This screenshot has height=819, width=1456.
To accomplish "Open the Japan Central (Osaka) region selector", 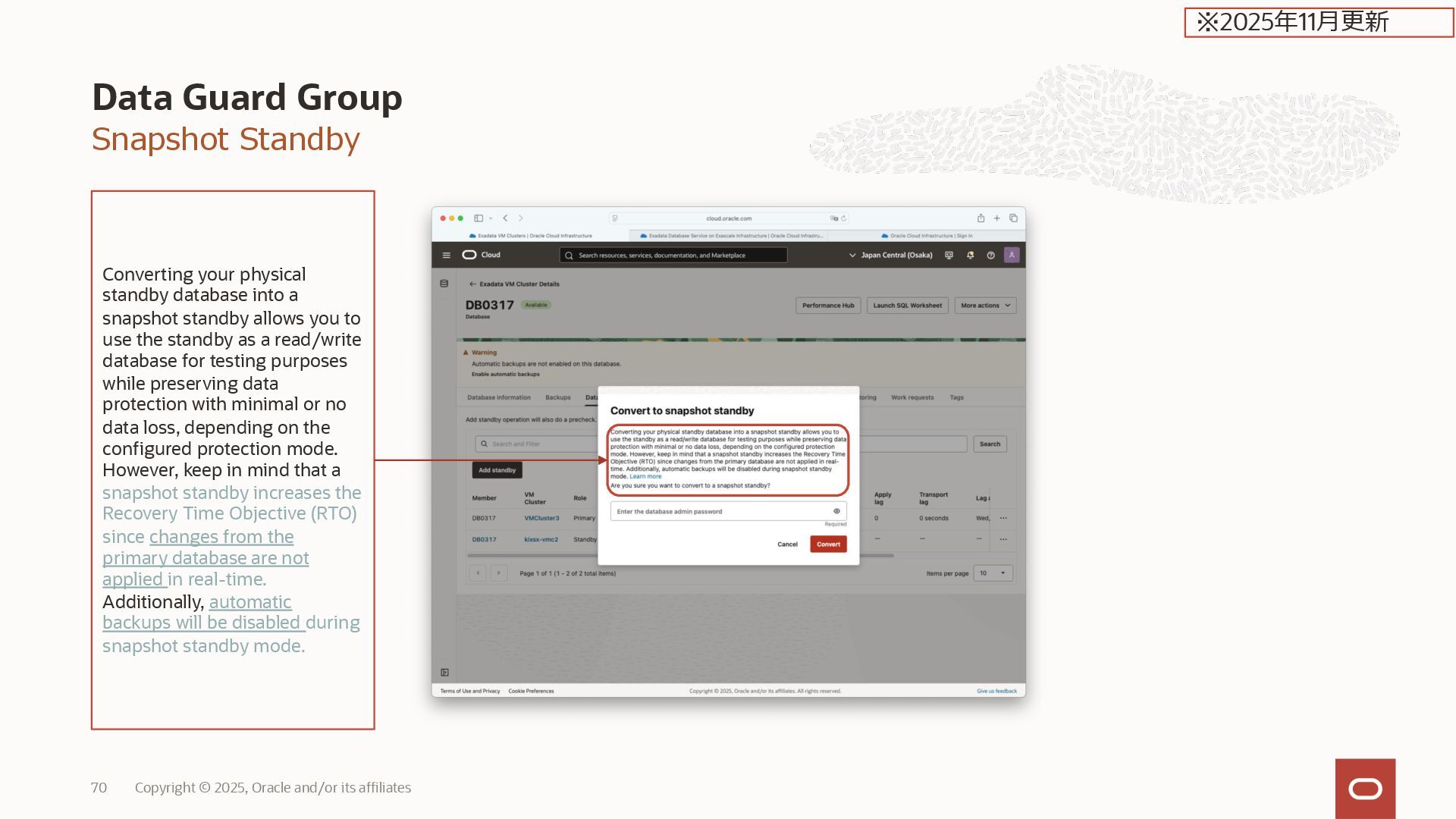I will [890, 256].
